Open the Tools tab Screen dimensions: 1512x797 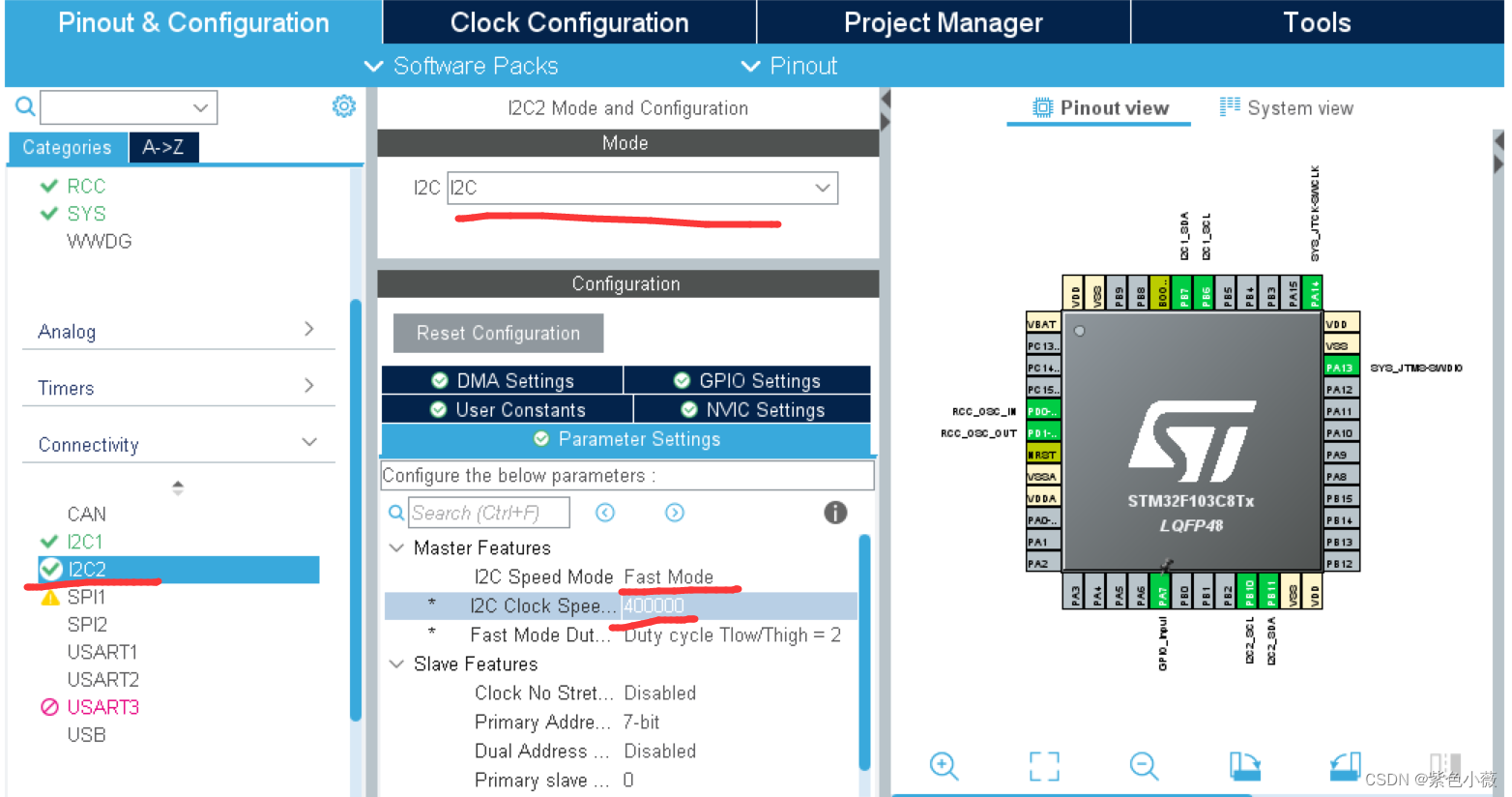(1317, 22)
